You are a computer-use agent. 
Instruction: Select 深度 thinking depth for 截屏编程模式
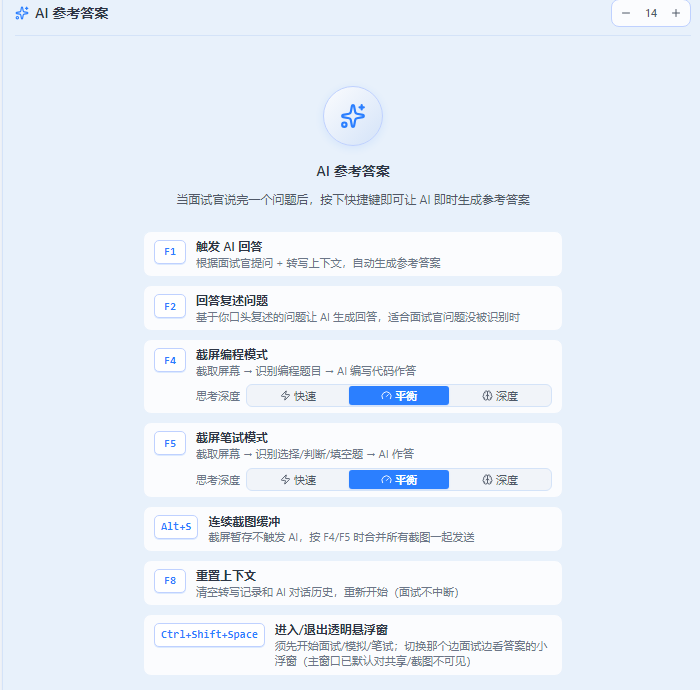(x=500, y=396)
